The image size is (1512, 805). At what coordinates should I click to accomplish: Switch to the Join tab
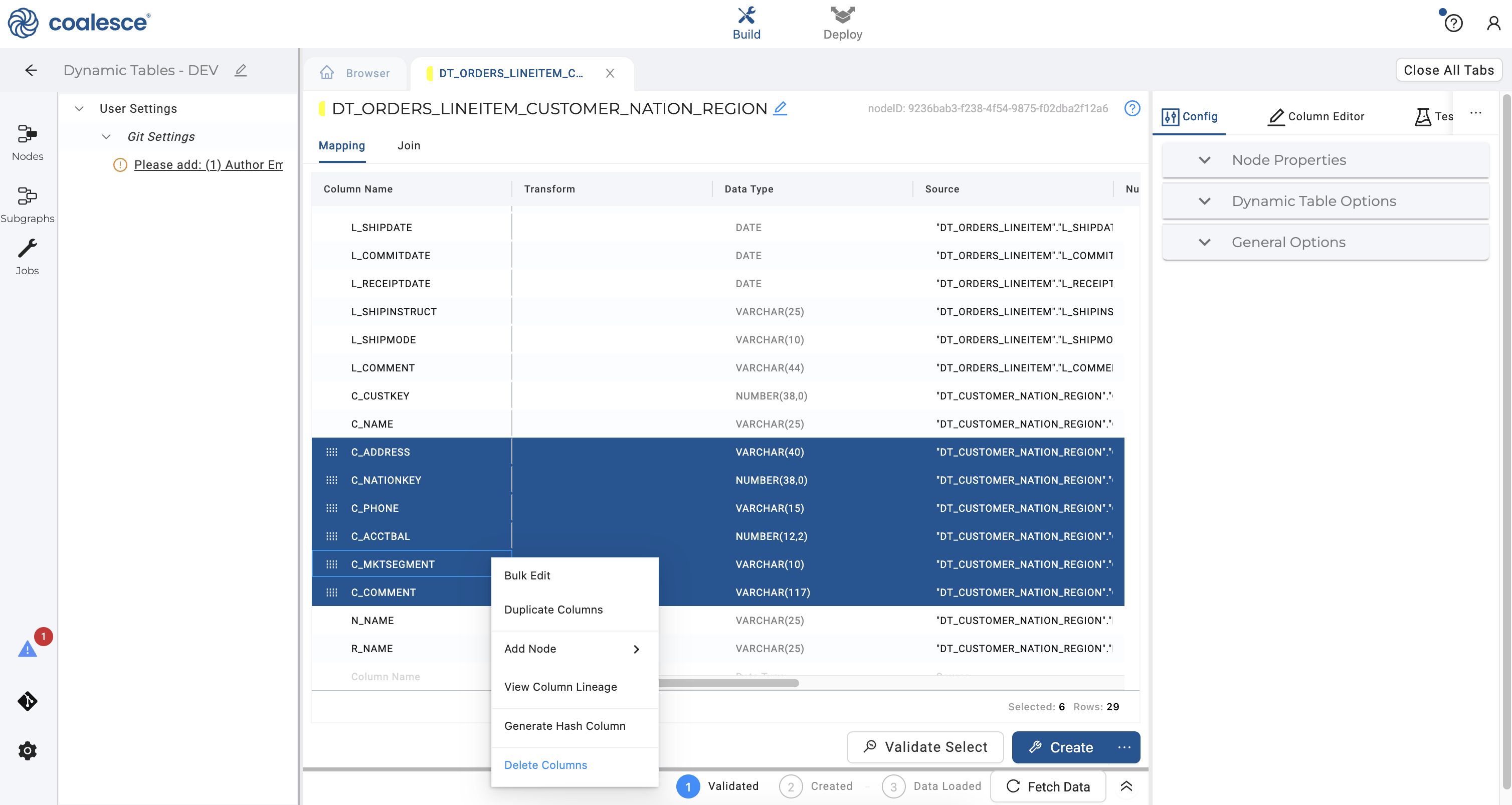tap(409, 145)
